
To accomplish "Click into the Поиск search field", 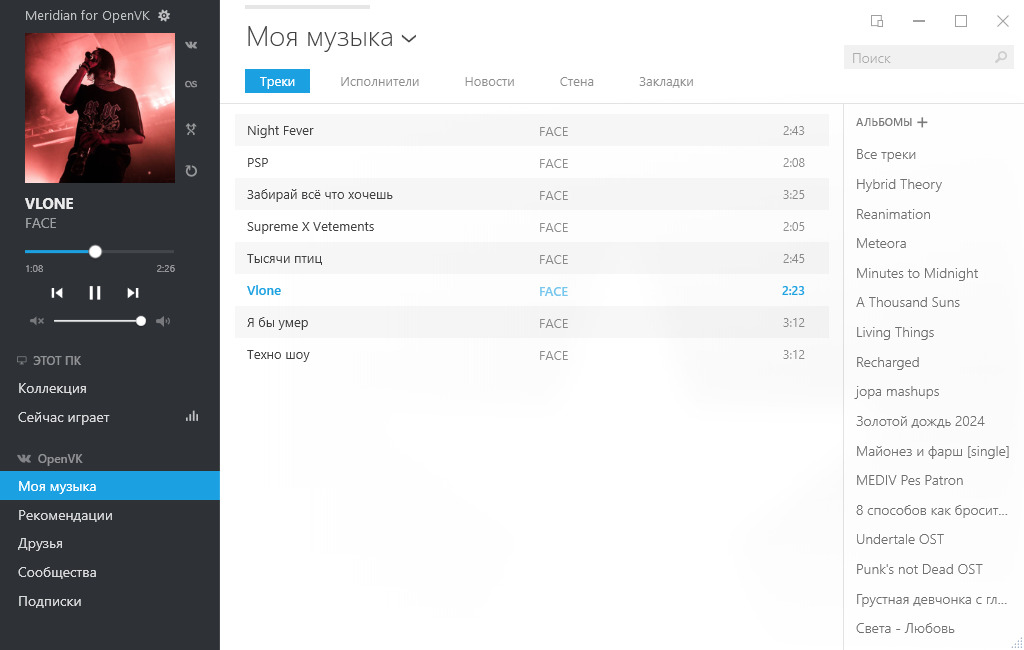I will point(918,58).
